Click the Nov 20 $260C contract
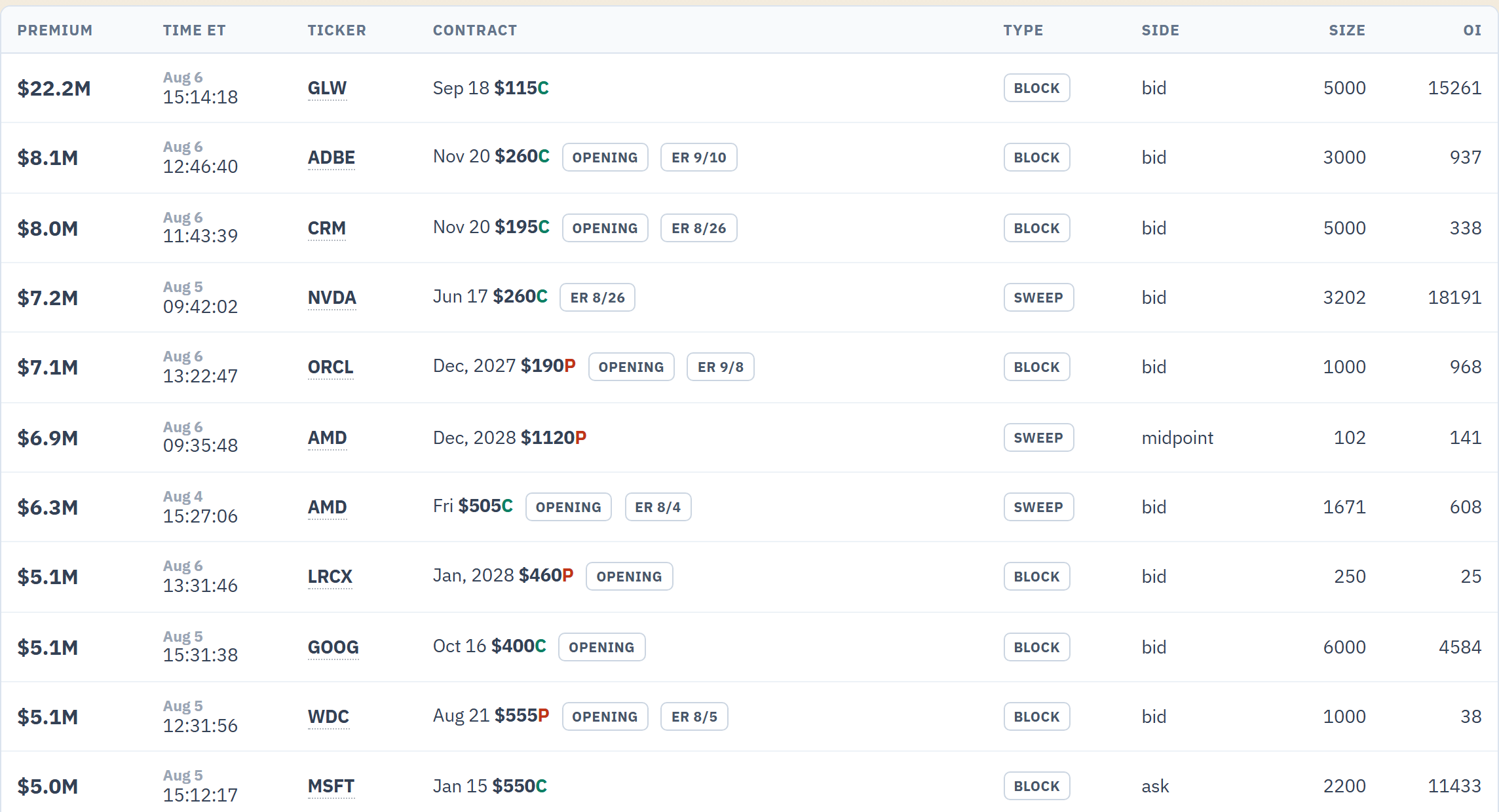 (491, 157)
